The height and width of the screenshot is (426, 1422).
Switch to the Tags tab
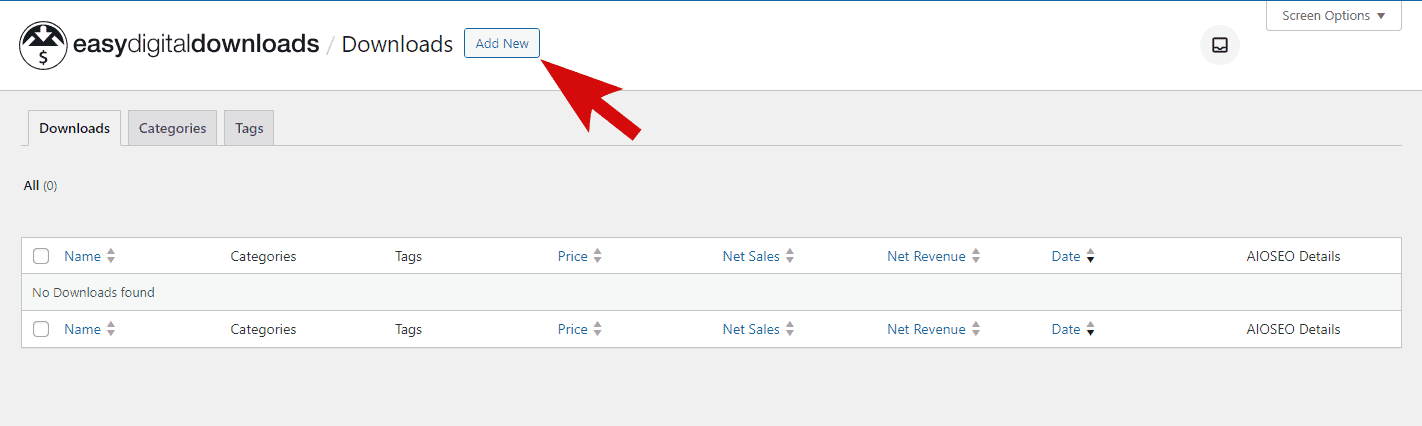249,128
